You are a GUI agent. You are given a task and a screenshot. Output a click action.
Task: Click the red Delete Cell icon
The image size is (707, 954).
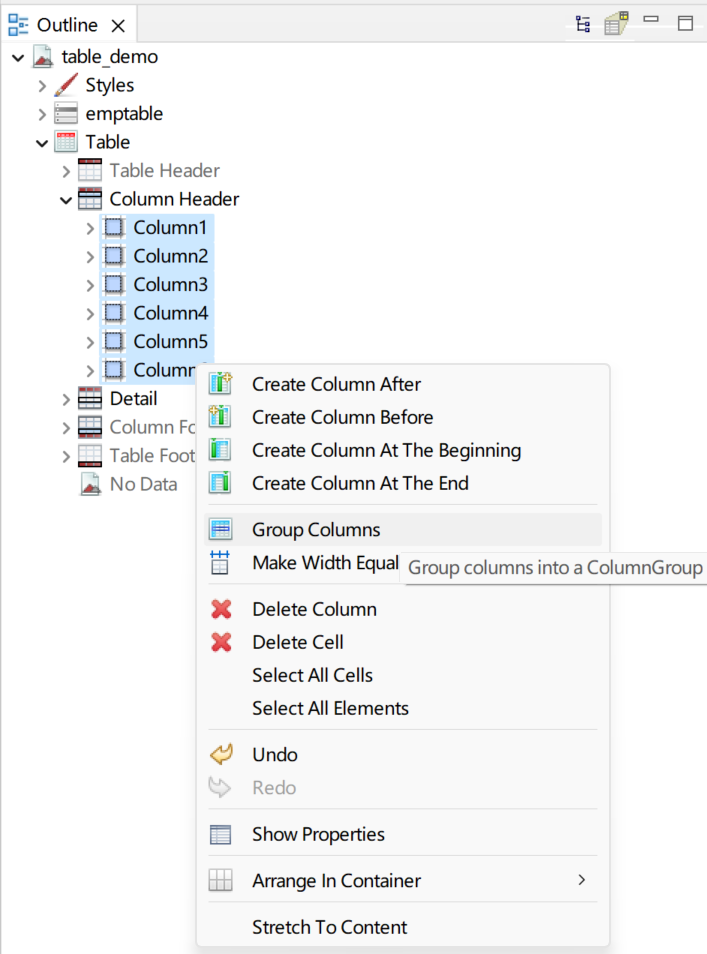pyautogui.click(x=222, y=641)
